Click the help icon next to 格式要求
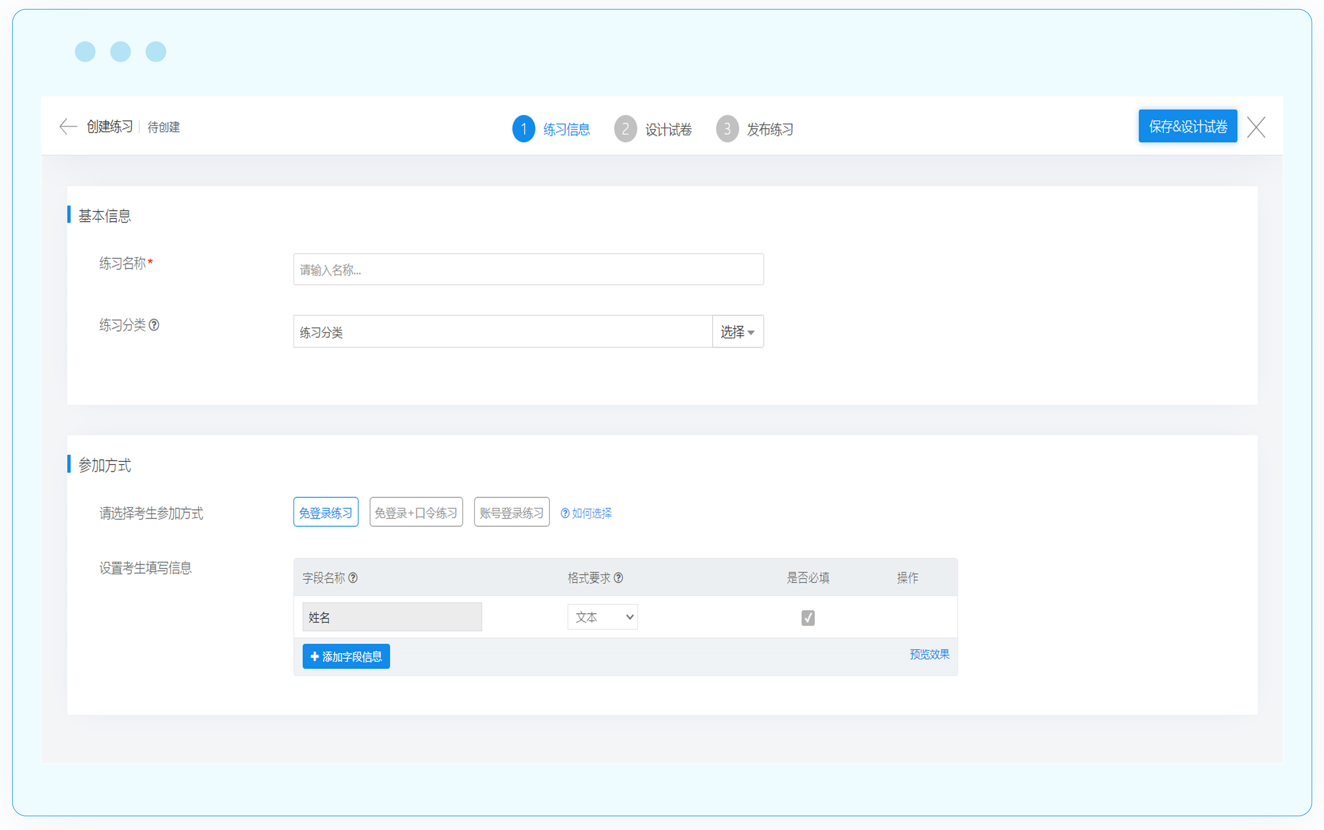The width and height of the screenshot is (1324, 830). [618, 578]
